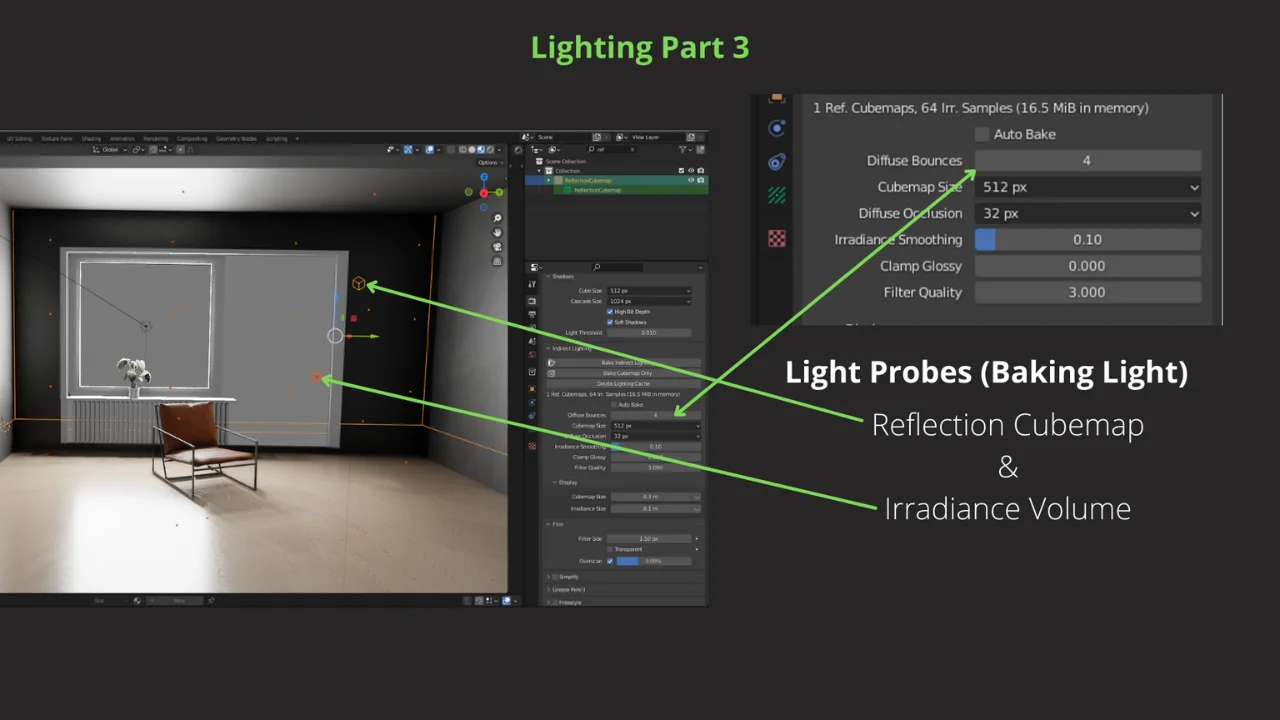Image resolution: width=1280 pixels, height=720 pixels.
Task: Click the Delete Lighting Cache button
Action: click(x=623, y=383)
